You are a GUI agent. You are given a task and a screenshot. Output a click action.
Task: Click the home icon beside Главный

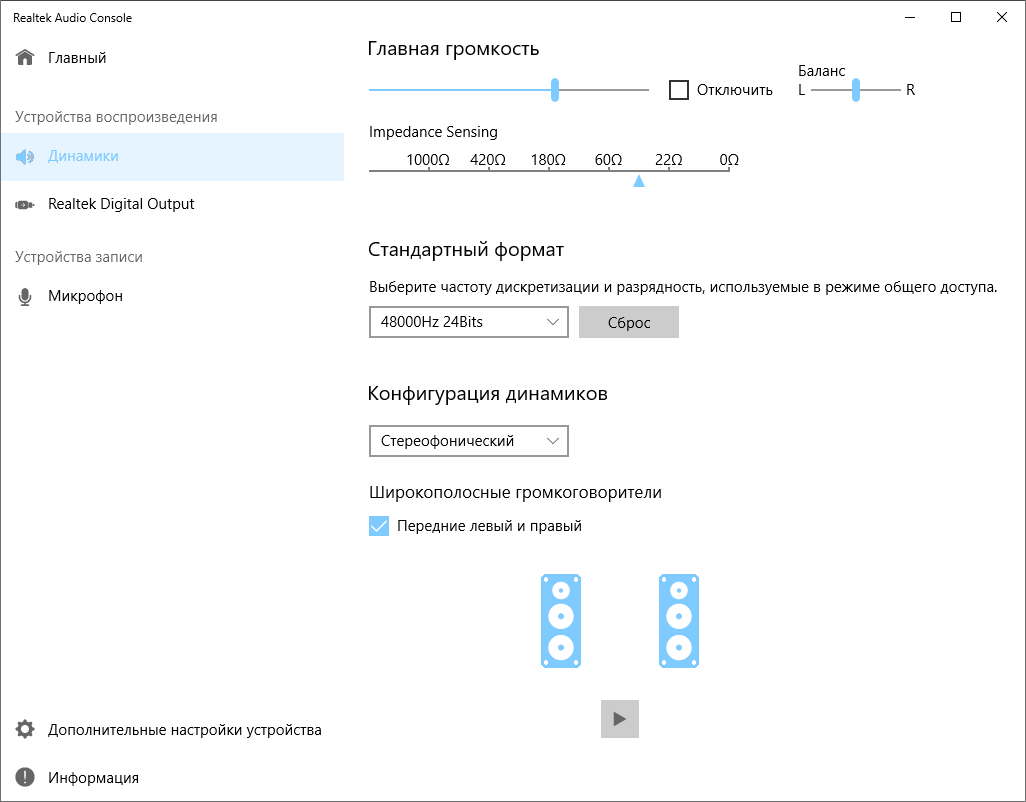pyautogui.click(x=25, y=58)
